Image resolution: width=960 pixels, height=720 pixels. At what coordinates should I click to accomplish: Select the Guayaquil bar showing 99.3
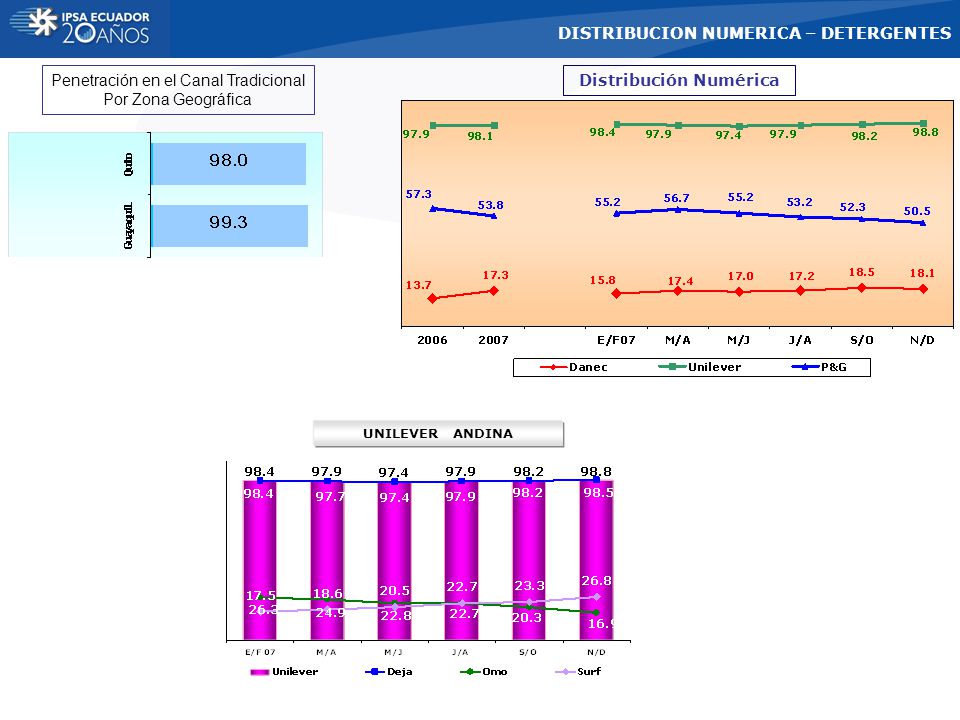229,225
